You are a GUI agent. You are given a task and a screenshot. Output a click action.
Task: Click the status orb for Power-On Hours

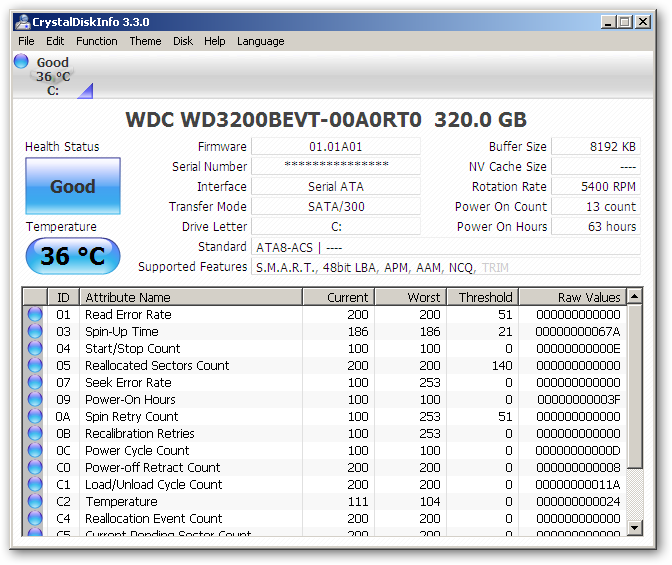click(35, 399)
